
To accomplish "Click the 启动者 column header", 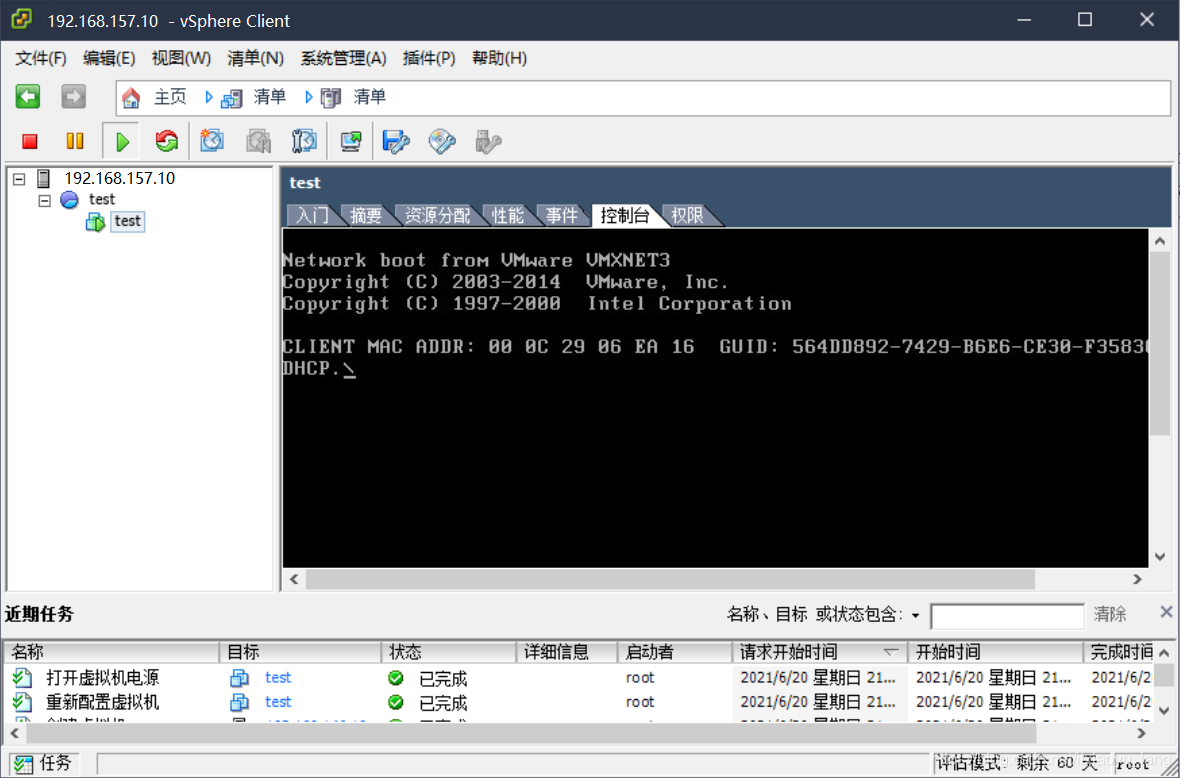I will [x=674, y=652].
